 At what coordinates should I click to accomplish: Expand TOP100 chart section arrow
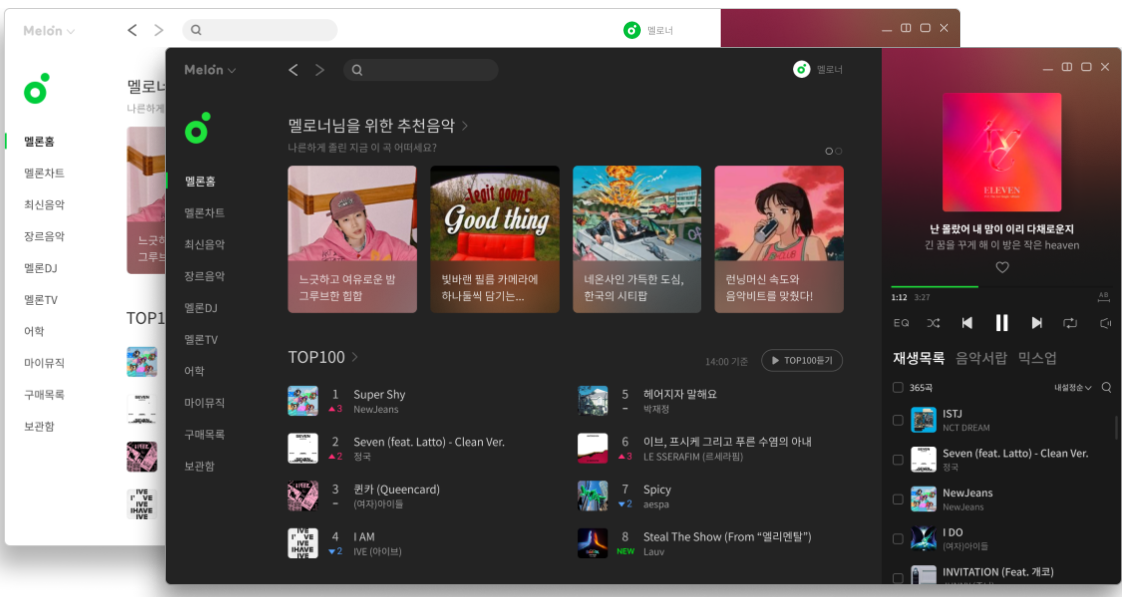(355, 357)
